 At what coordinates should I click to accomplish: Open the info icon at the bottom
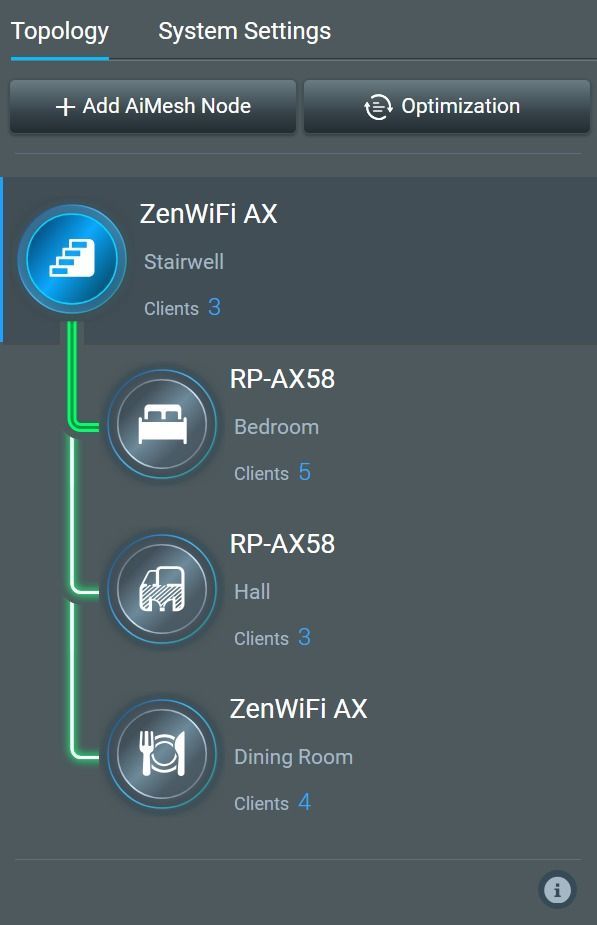pos(557,889)
